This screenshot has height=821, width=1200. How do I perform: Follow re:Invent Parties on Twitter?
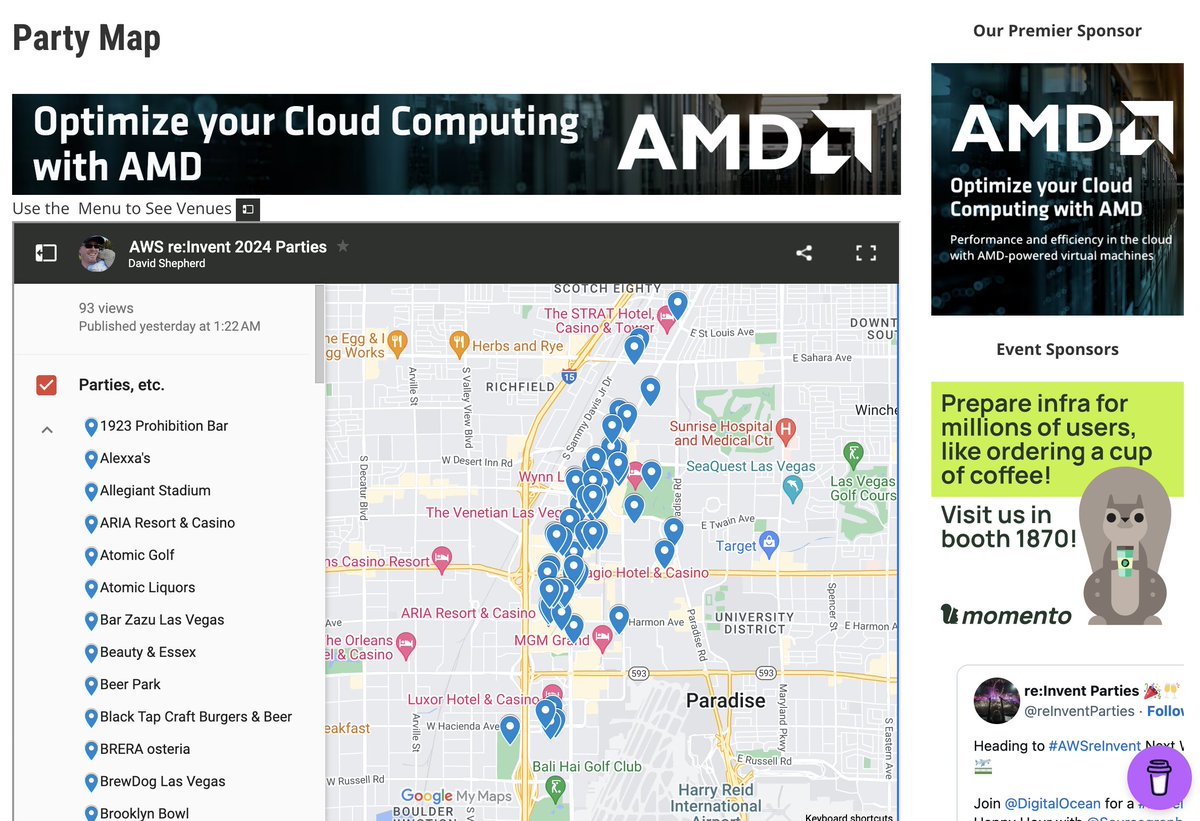[1165, 711]
